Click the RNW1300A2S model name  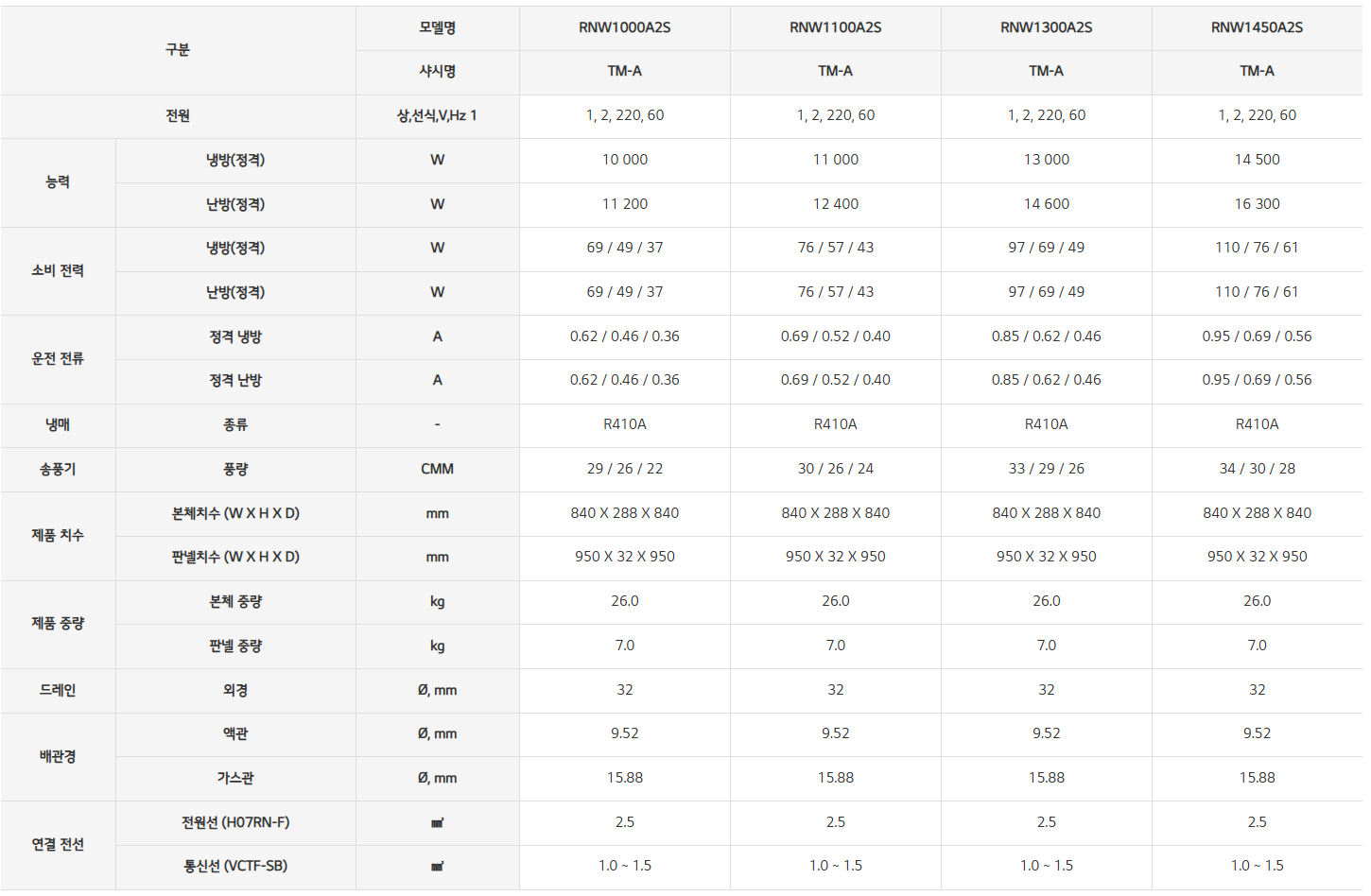click(x=1047, y=27)
